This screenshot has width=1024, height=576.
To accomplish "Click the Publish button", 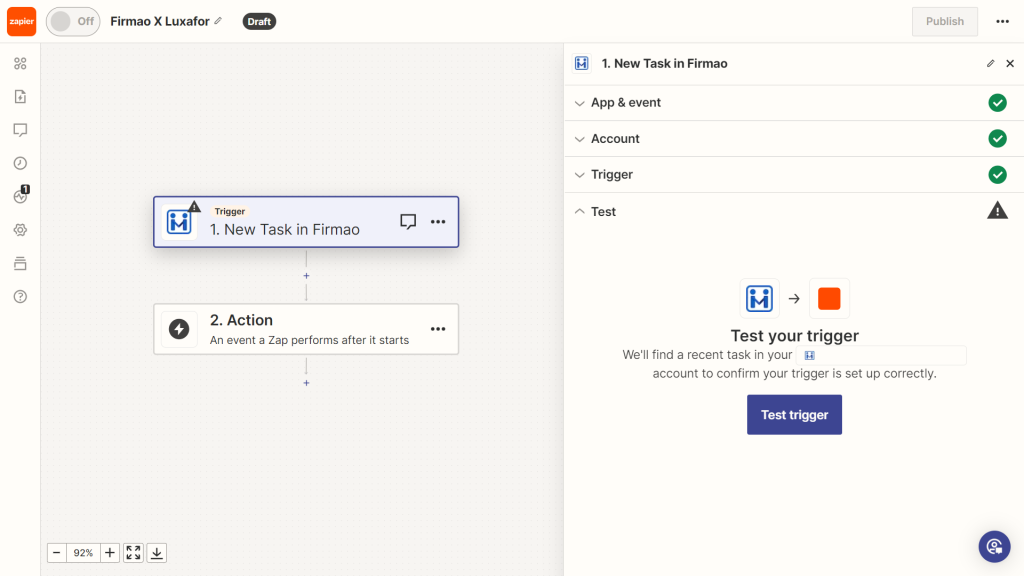I will click(x=944, y=21).
